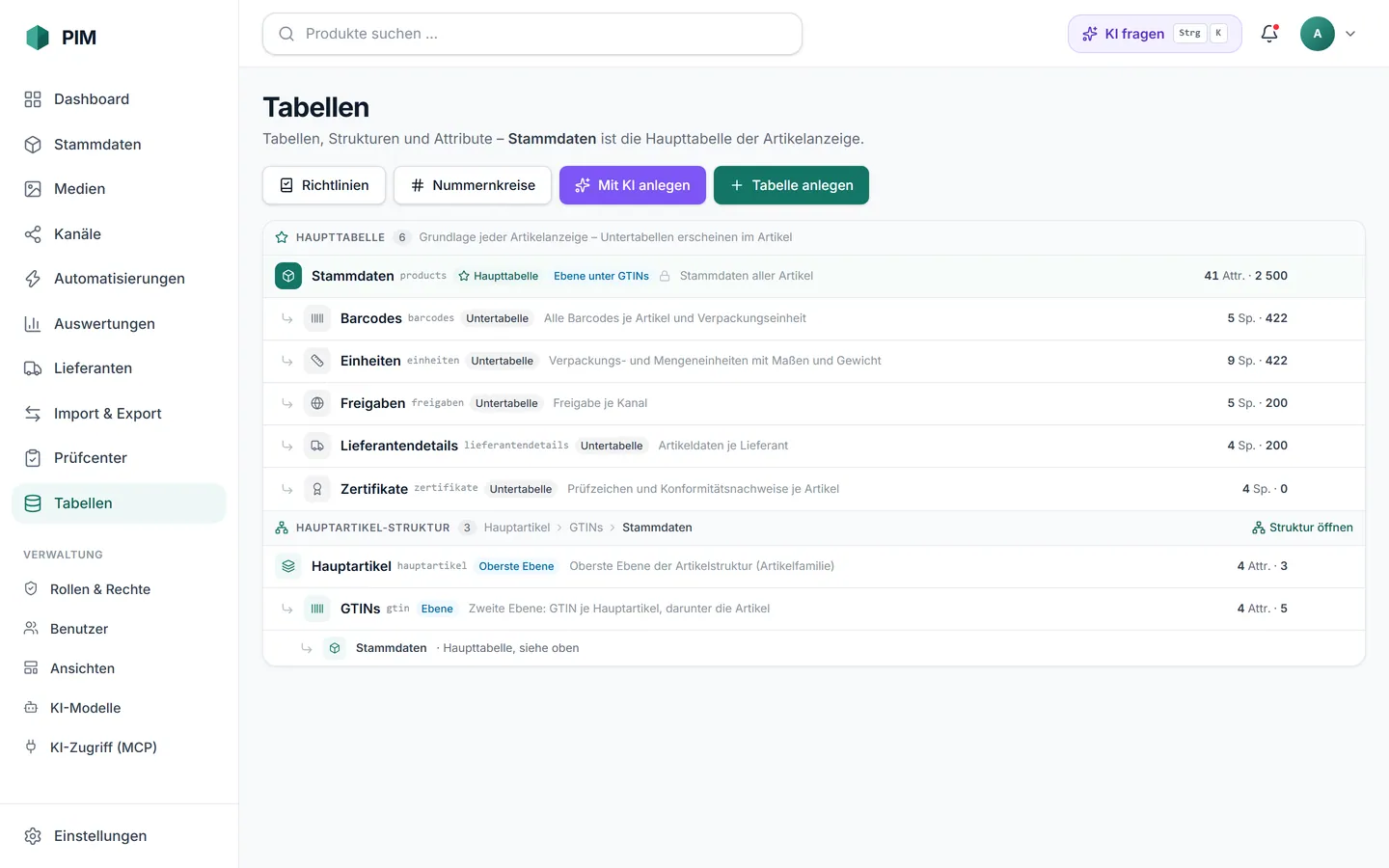Click the Zertifikate award icon

click(x=317, y=489)
